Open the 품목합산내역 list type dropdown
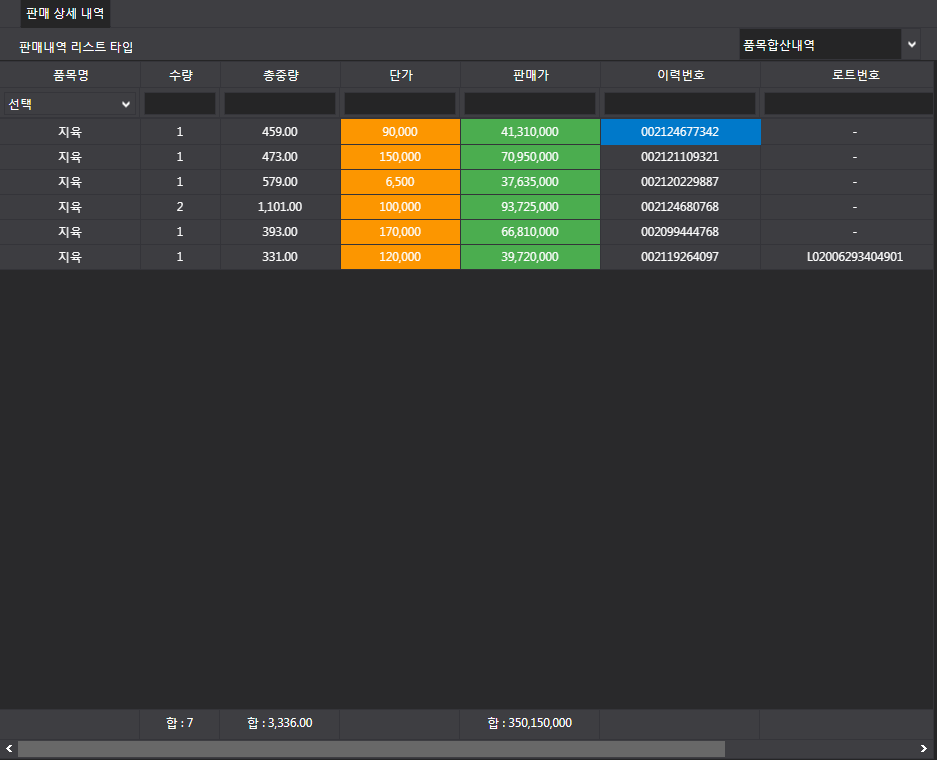The image size is (937, 760). (829, 45)
